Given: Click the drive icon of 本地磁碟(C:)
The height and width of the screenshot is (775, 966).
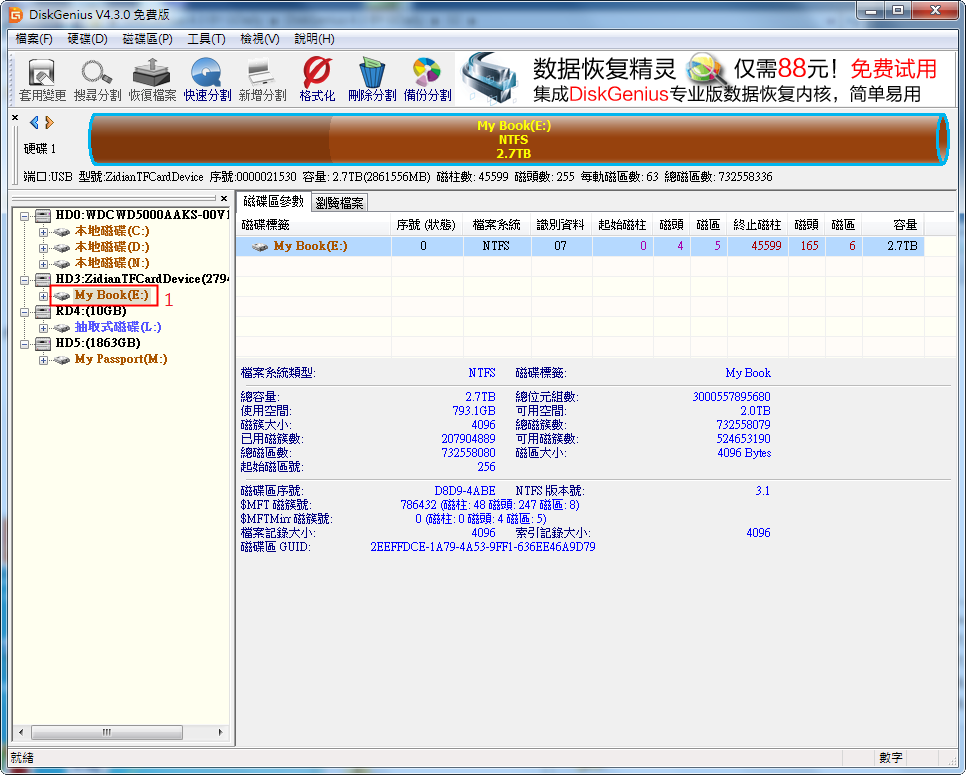Looking at the screenshot, I should click(62, 232).
